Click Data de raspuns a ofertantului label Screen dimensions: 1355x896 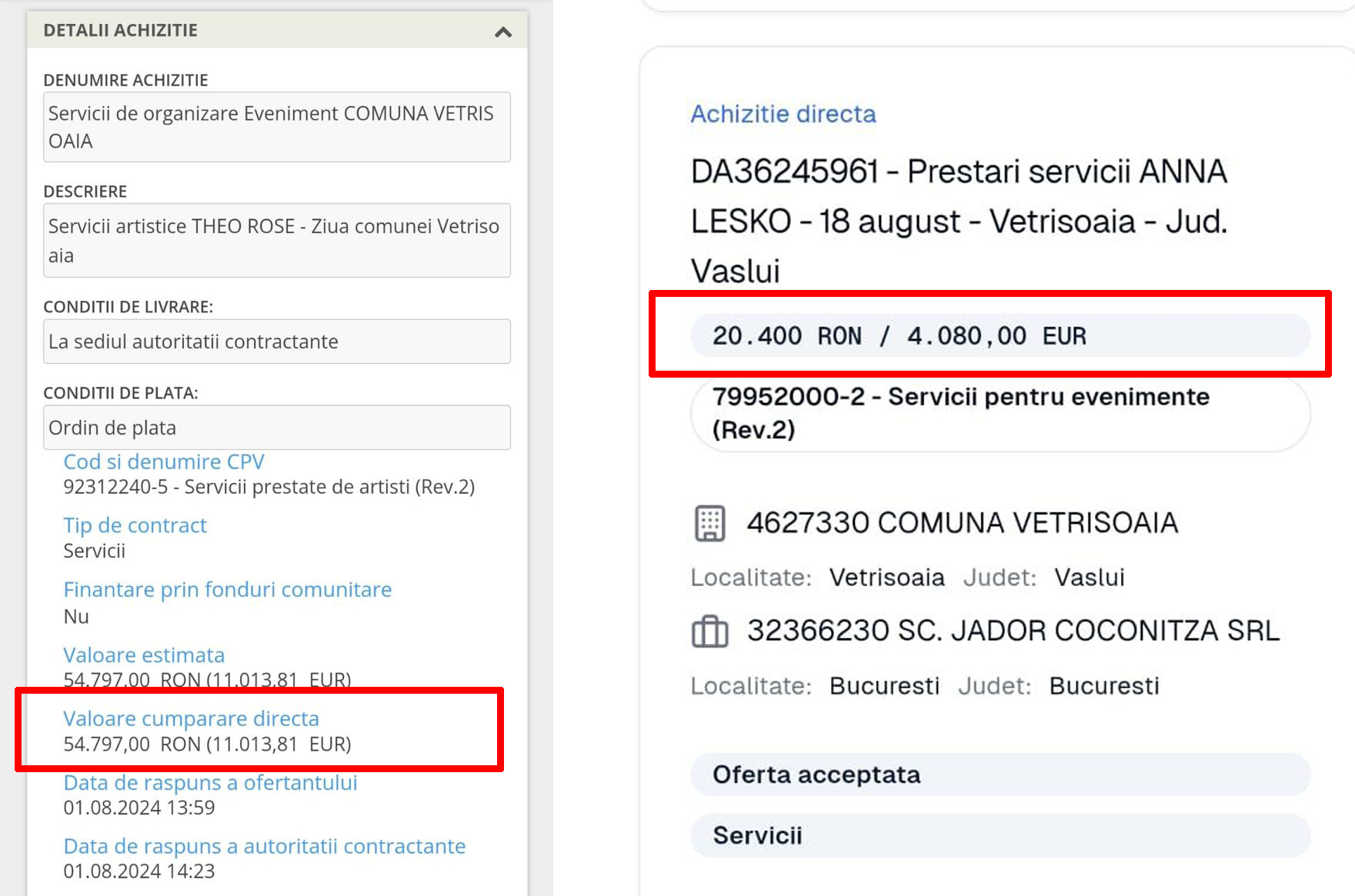click(210, 783)
